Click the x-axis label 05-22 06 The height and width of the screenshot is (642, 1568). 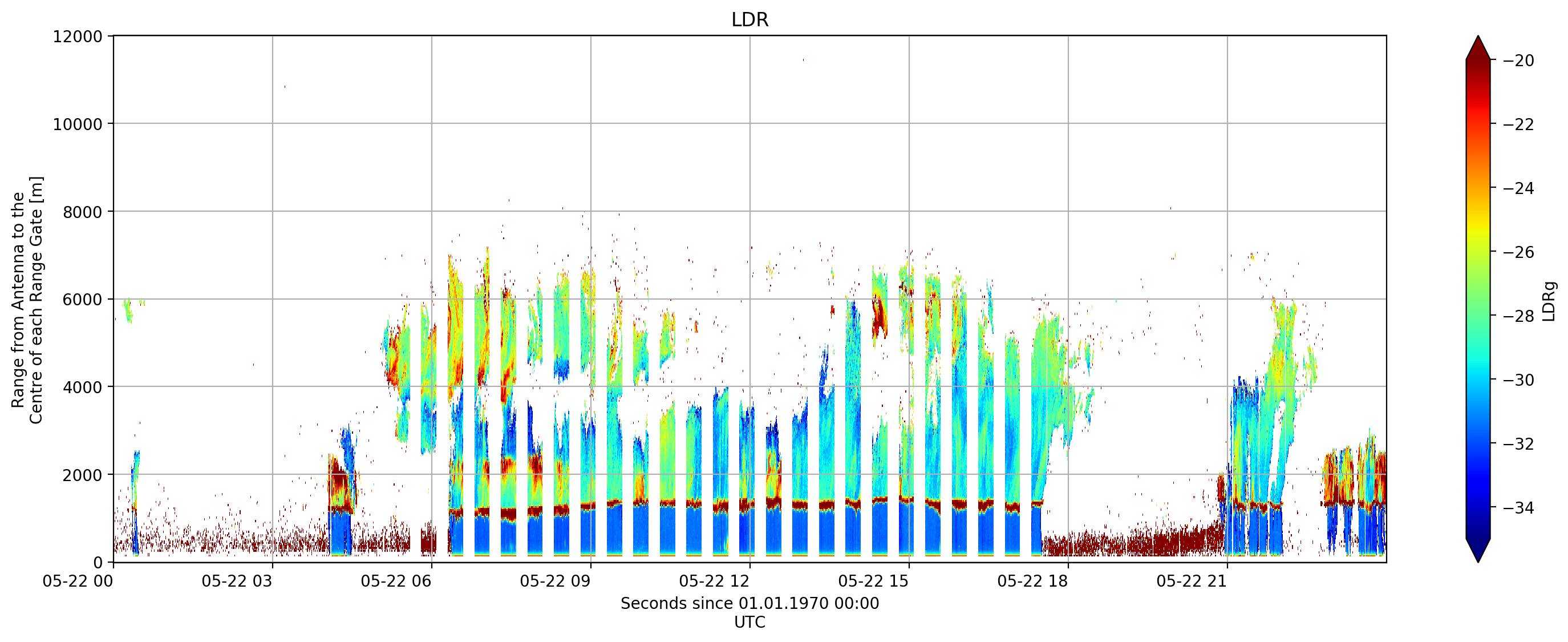[396, 581]
